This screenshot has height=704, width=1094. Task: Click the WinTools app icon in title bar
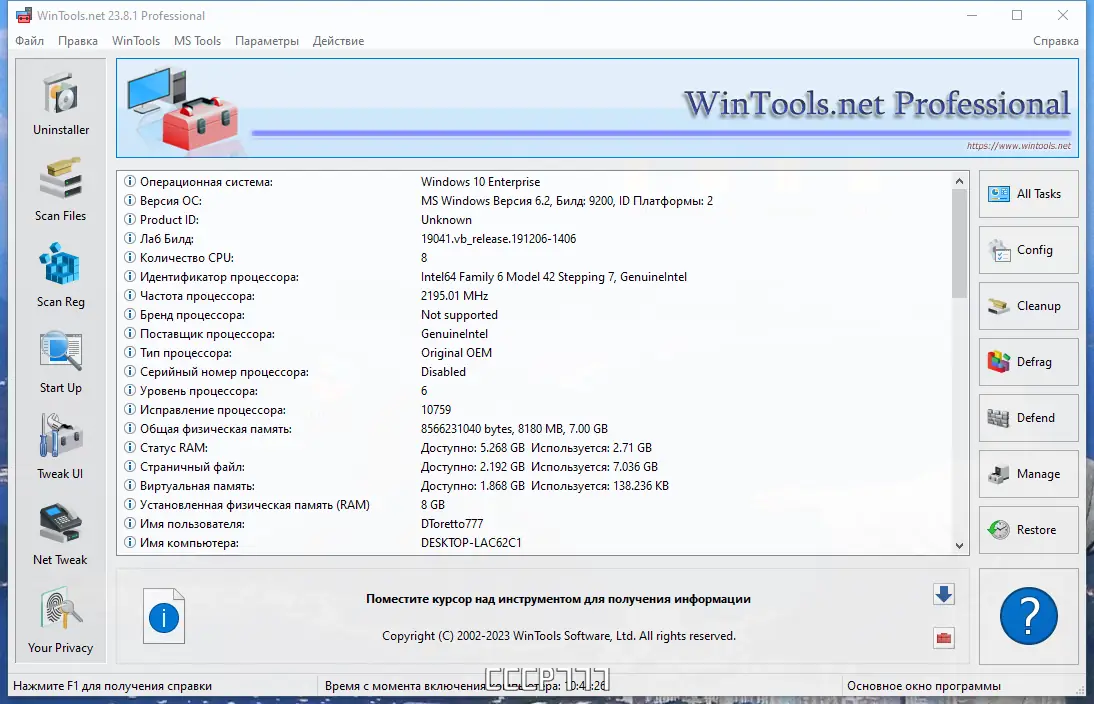pyautogui.click(x=24, y=15)
